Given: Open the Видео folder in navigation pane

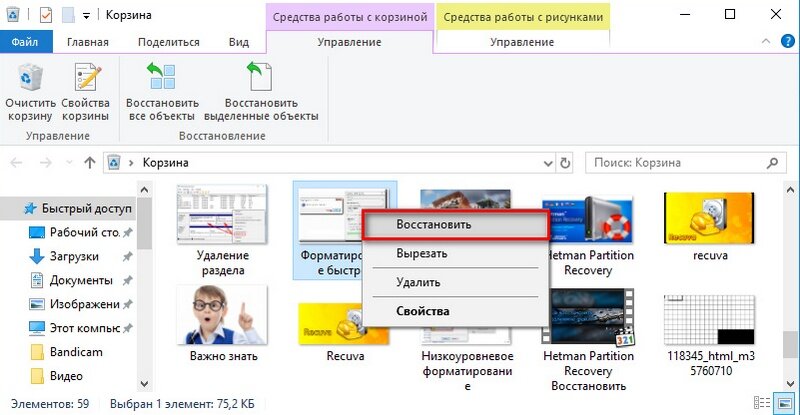Looking at the screenshot, I should 57,376.
